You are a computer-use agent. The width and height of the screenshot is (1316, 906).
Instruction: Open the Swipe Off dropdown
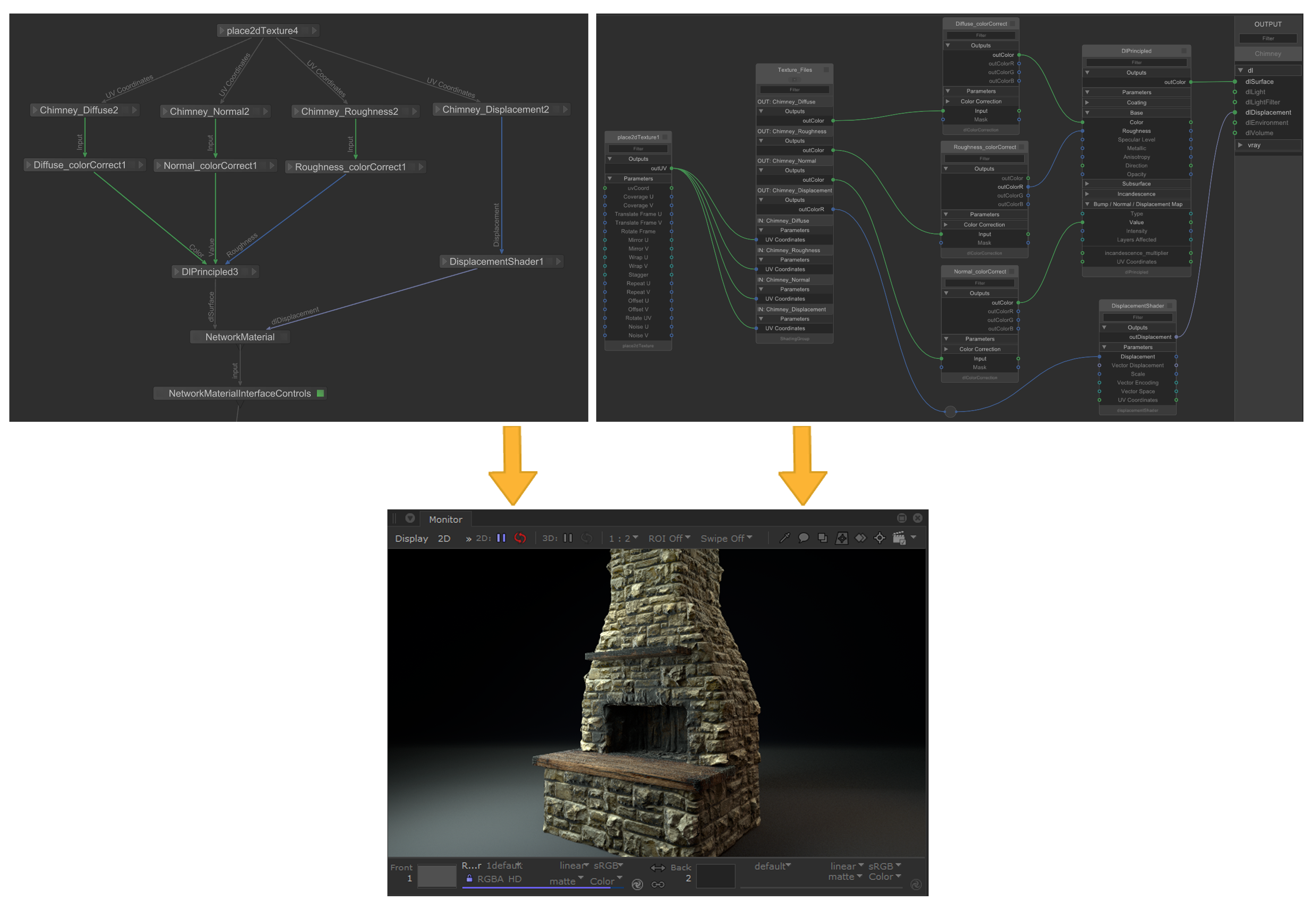tap(726, 538)
